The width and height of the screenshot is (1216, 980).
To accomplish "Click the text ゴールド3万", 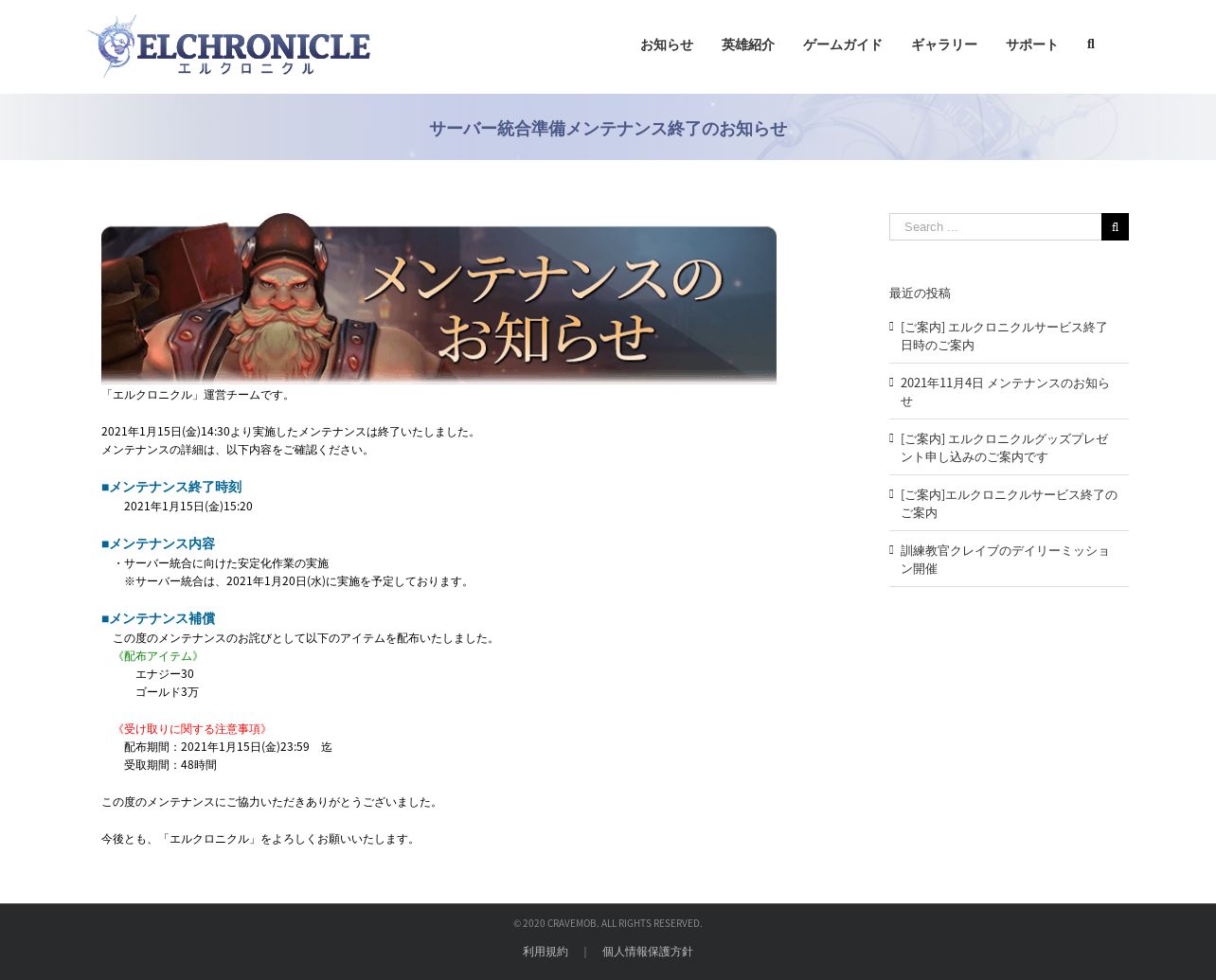I will tap(167, 692).
